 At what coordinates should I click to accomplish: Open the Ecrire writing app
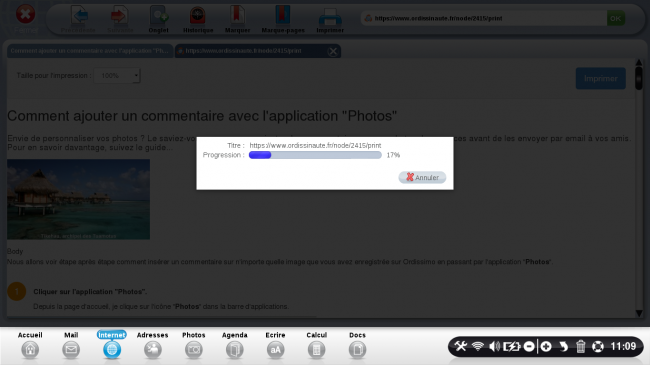pos(275,350)
